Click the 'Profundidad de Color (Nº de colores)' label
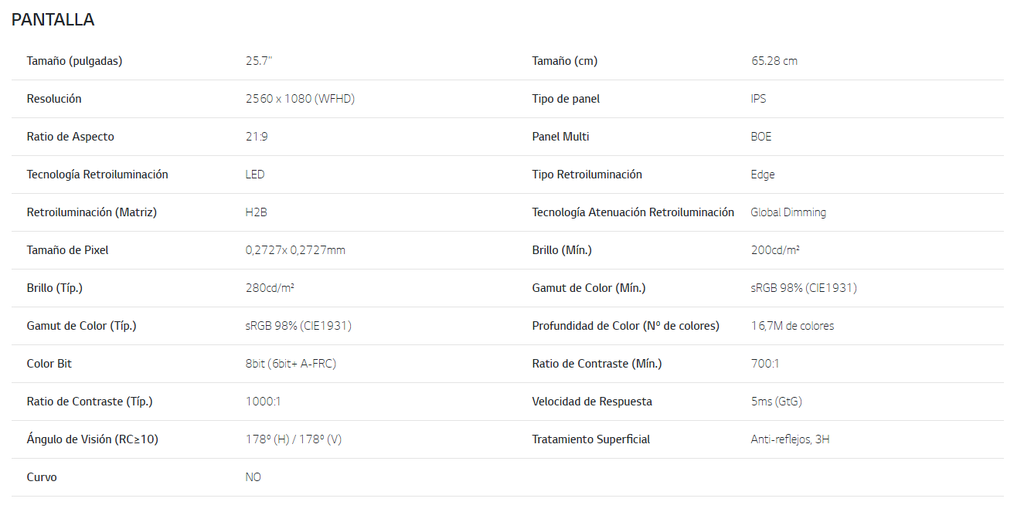Viewport: 1024px width, 512px height. pos(625,326)
